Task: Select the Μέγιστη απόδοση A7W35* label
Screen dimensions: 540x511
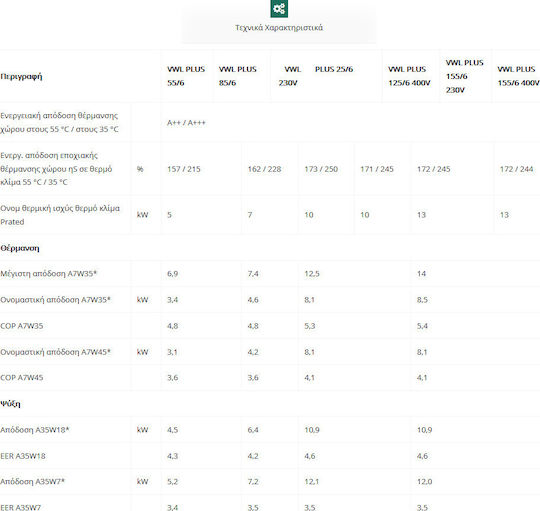Action: click(x=49, y=273)
